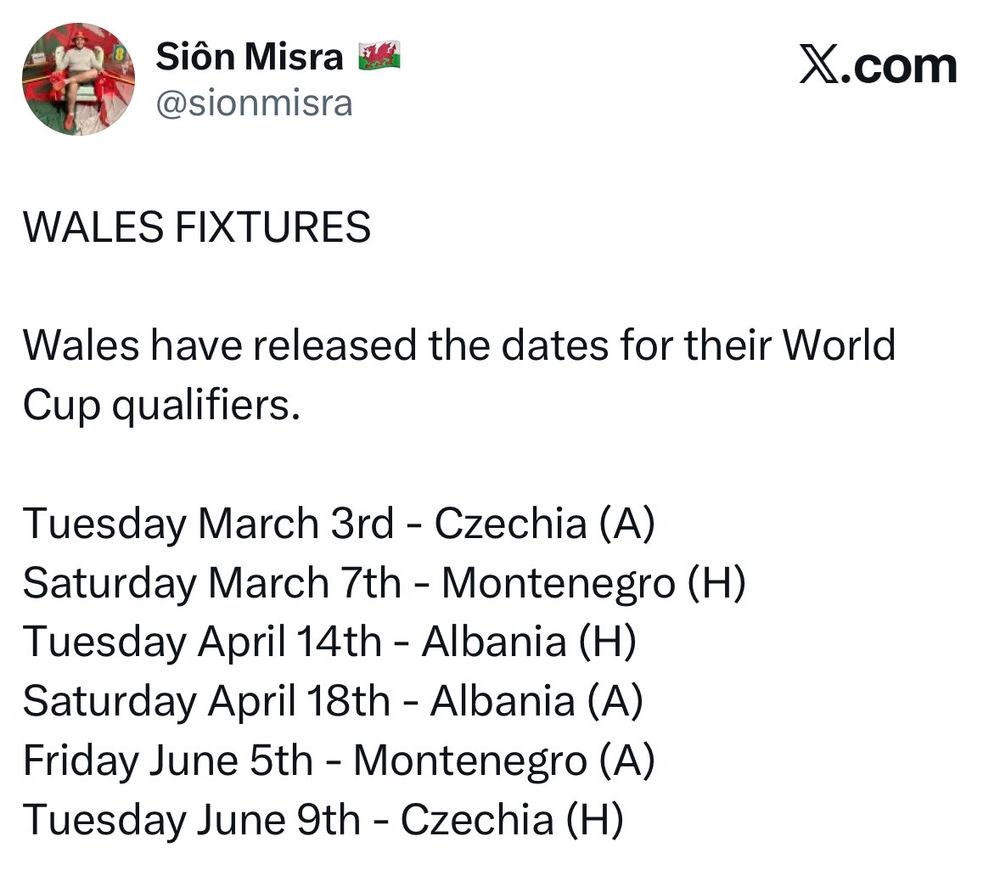
Task: Open the @sionmisra handle link
Action: click(253, 102)
